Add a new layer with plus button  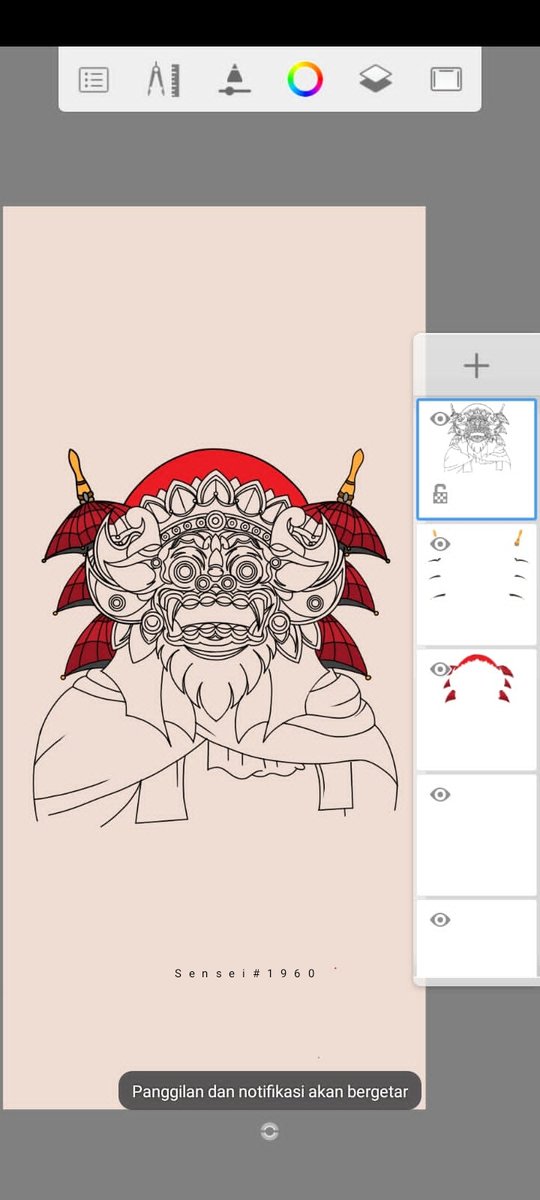477,365
